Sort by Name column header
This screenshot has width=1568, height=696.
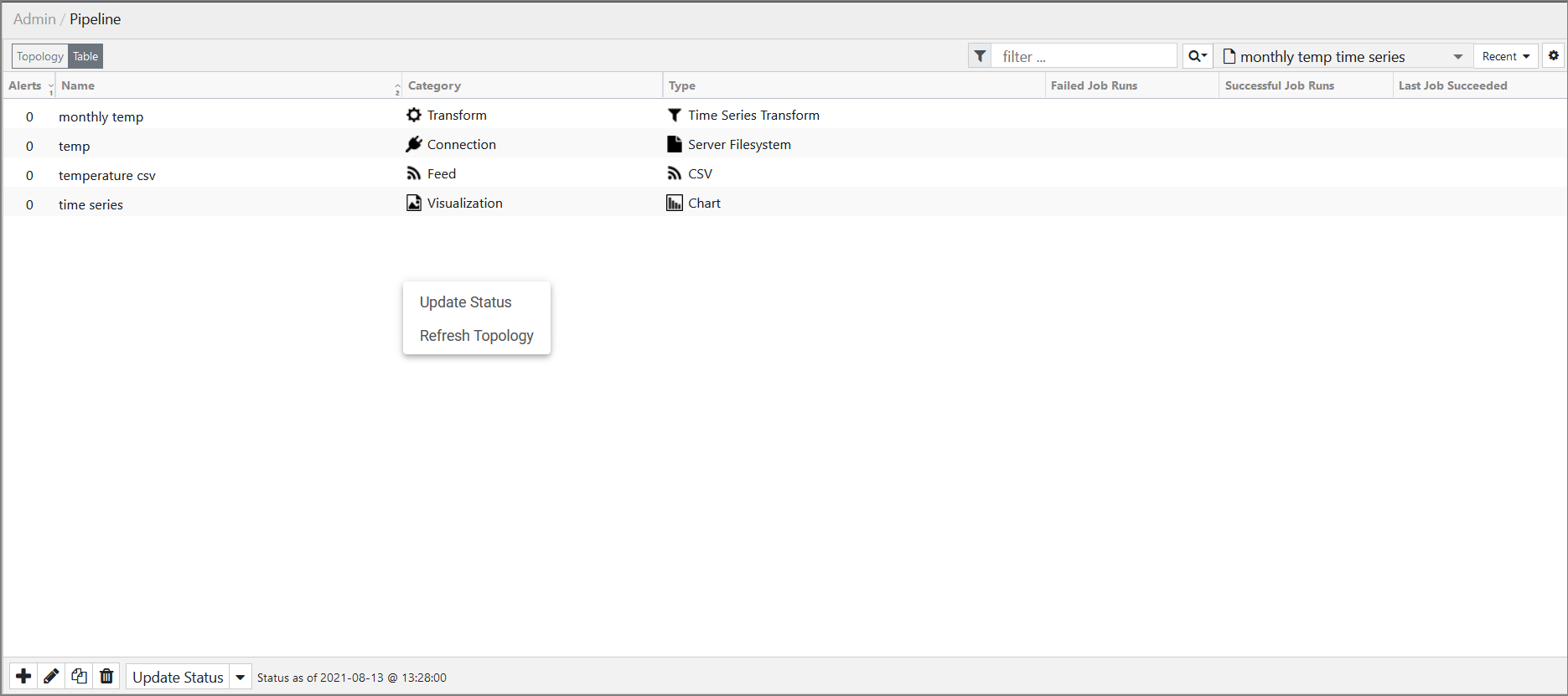pos(78,85)
